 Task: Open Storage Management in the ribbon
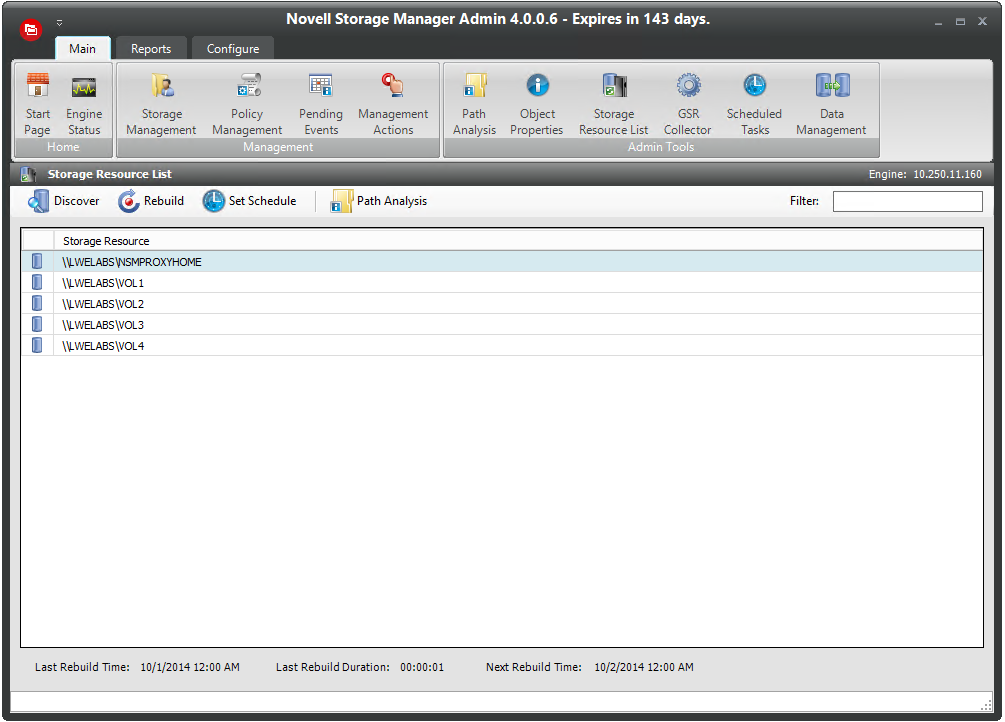pyautogui.click(x=162, y=104)
